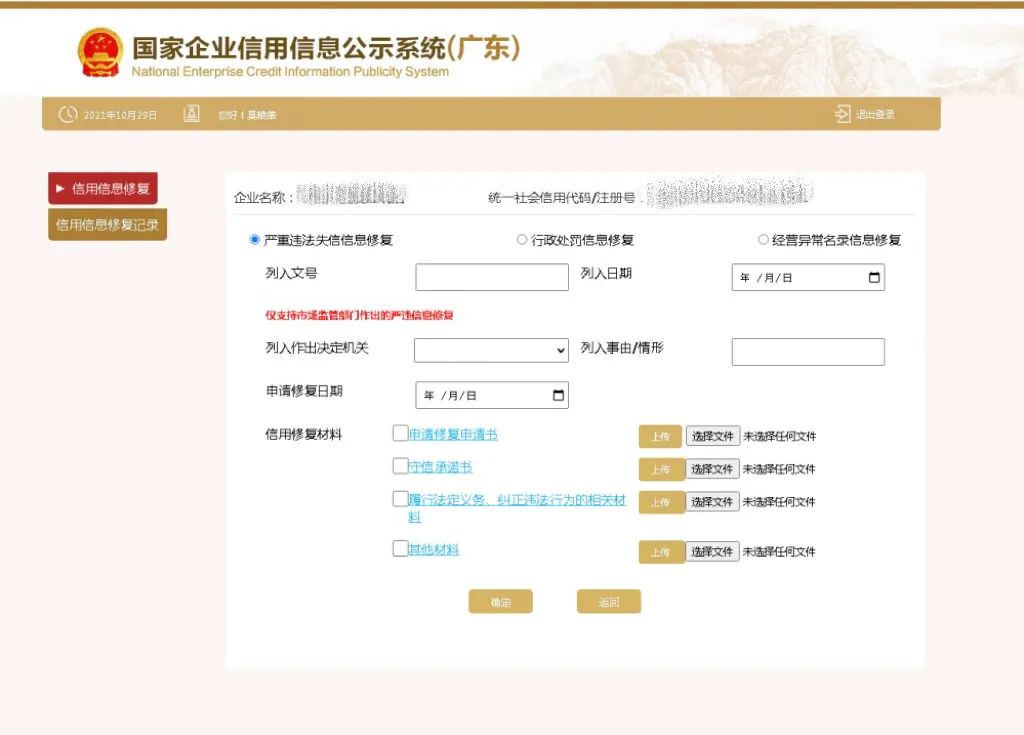Click the 上传 upload button for 守信承诺书
Screen dimensions: 1024x735
point(661,469)
